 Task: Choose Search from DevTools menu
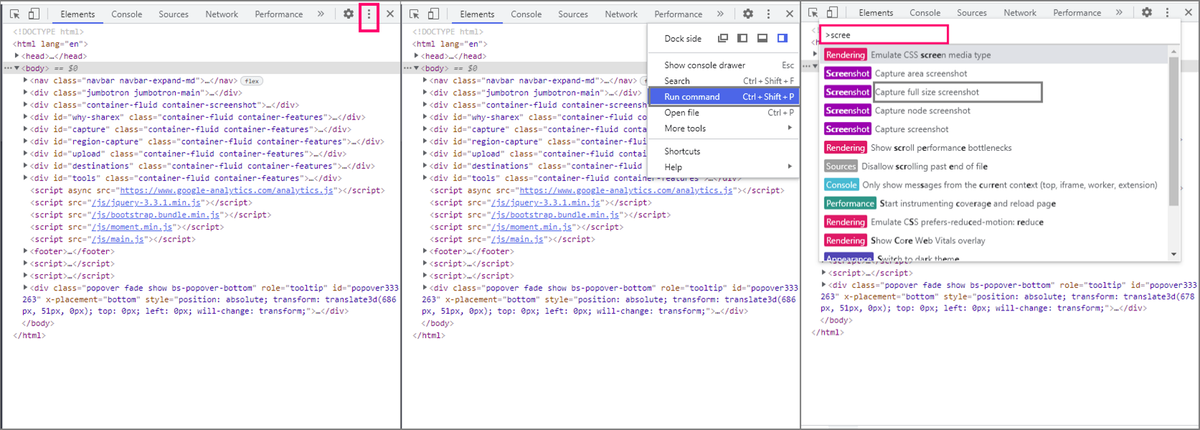coord(722,80)
